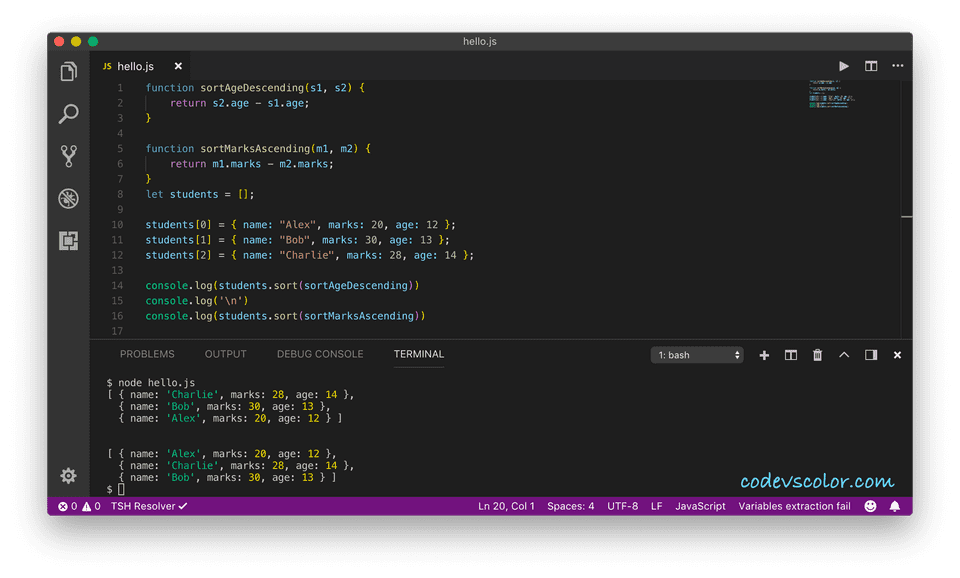Run the hello.js file with the Run button
Viewport: 960px width, 578px height.
tap(843, 65)
